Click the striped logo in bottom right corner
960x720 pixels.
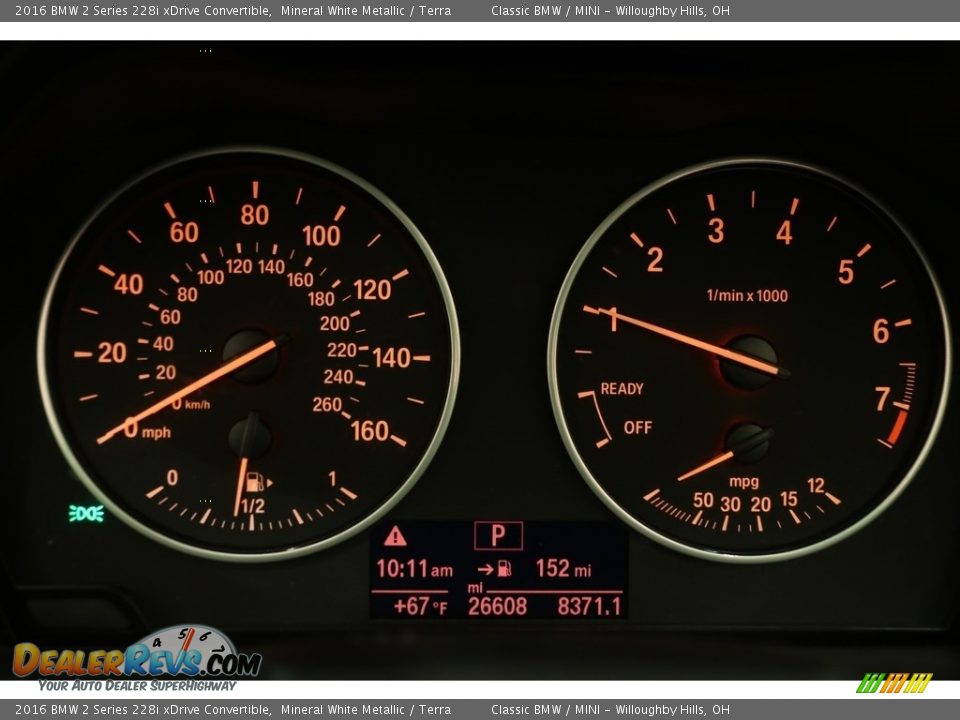click(x=893, y=683)
